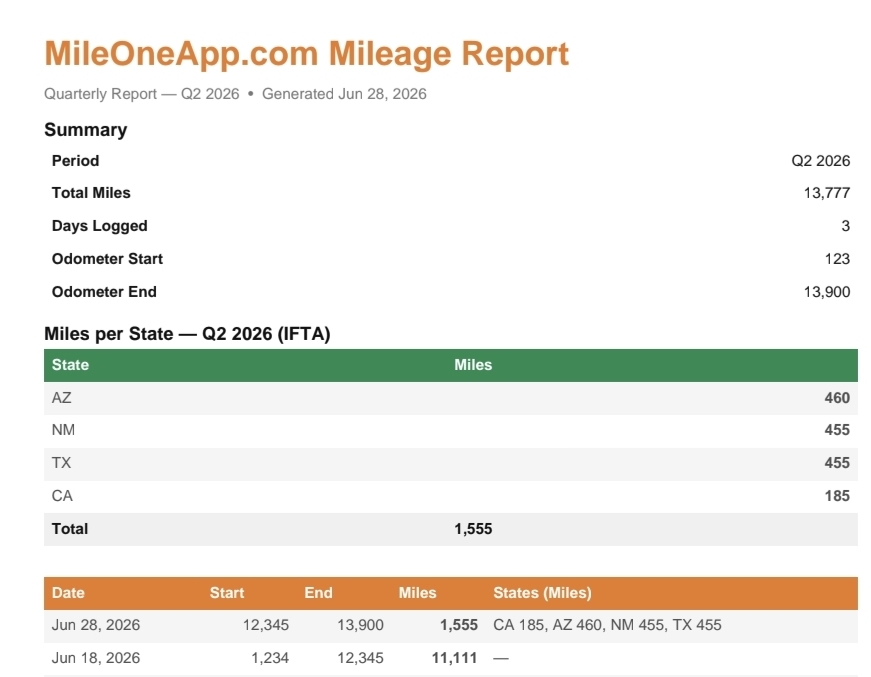
Task: Select the AZ miles value 460
Action: [x=837, y=398]
